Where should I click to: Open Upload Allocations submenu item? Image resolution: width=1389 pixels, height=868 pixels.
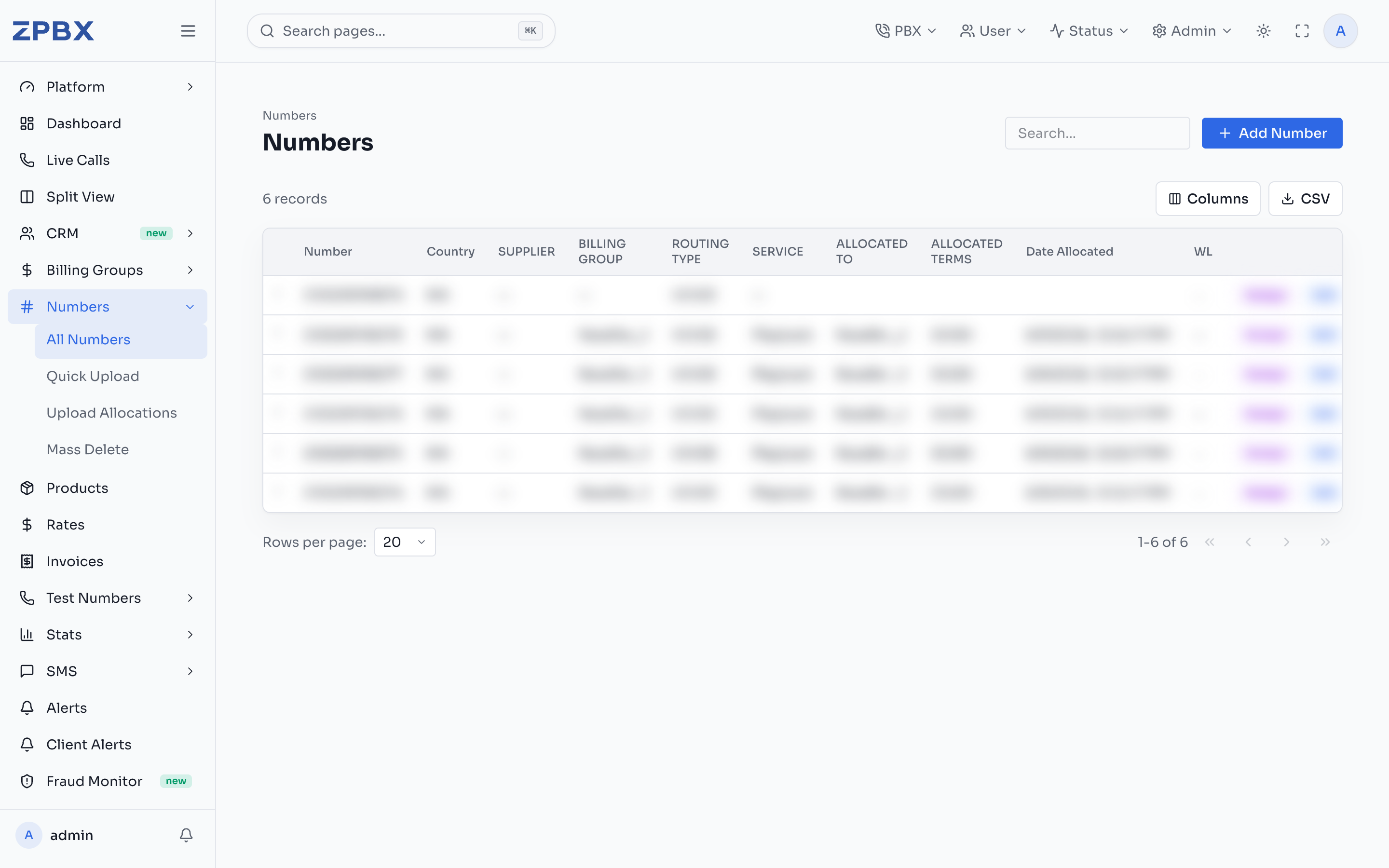coord(121,413)
